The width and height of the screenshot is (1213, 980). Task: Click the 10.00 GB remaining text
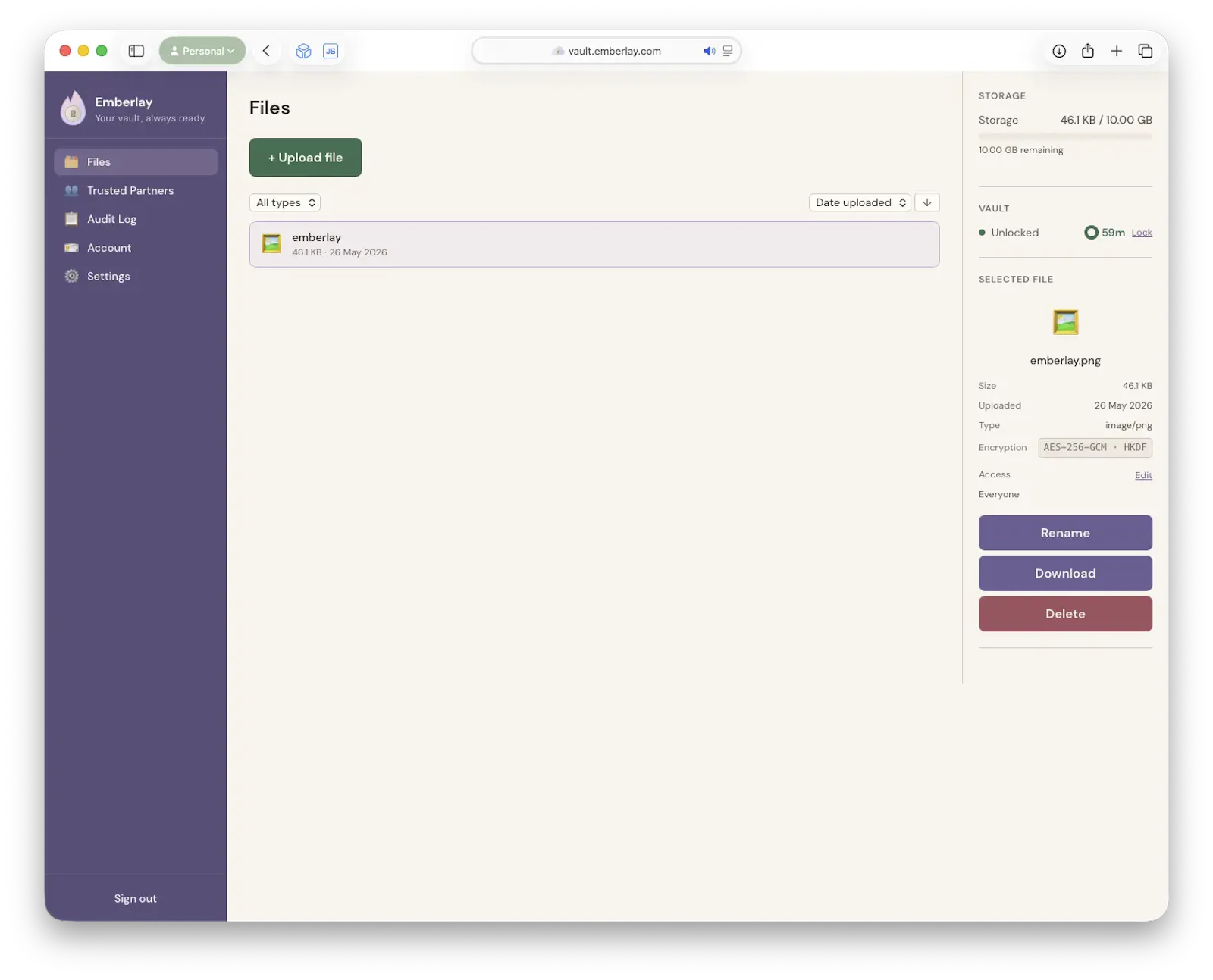click(x=1020, y=150)
